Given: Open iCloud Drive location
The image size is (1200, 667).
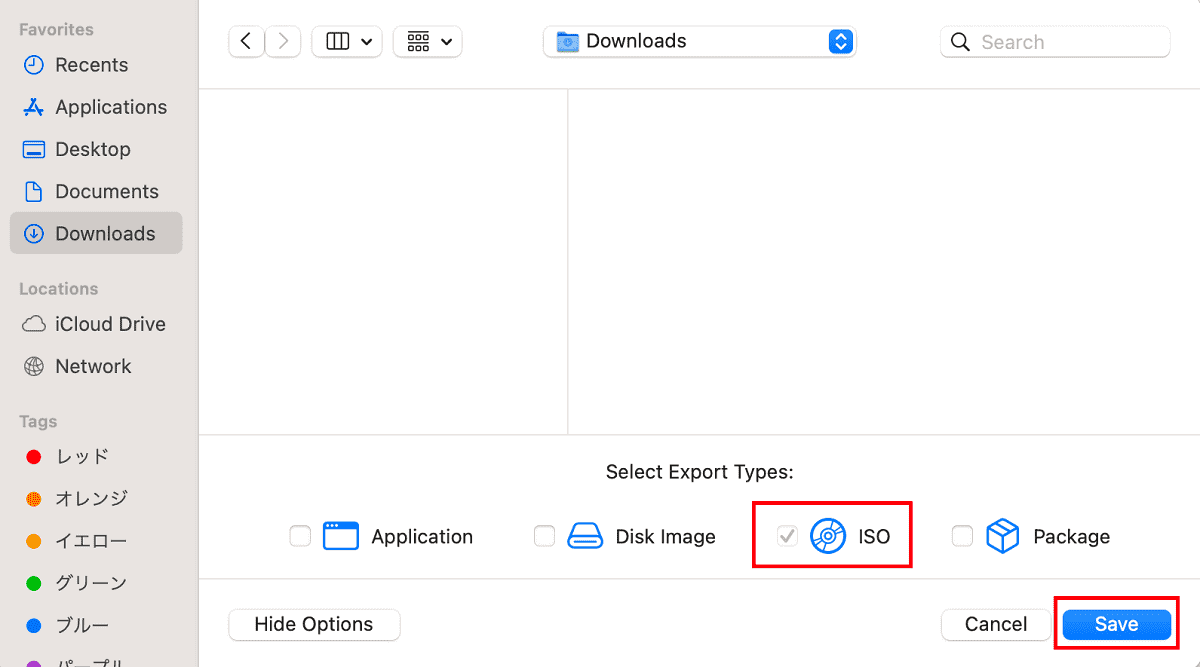Looking at the screenshot, I should (96, 324).
